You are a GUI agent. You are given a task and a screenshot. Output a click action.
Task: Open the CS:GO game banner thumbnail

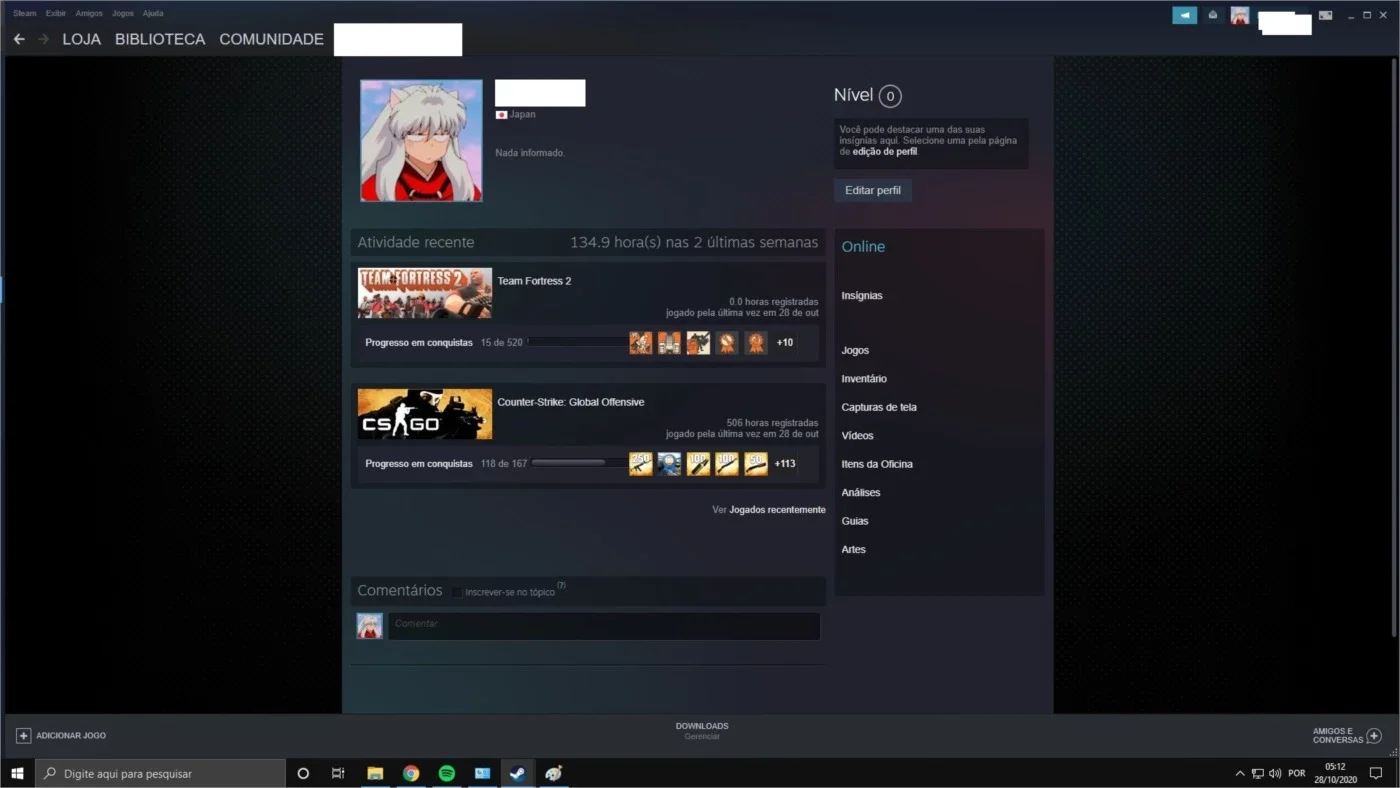click(425, 414)
